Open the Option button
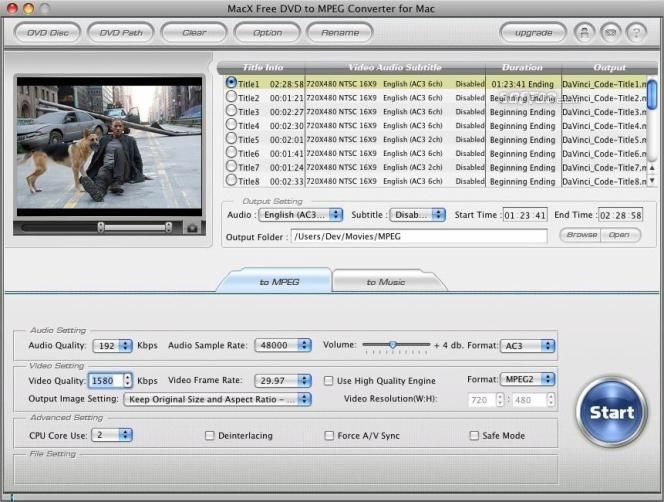 (267, 33)
